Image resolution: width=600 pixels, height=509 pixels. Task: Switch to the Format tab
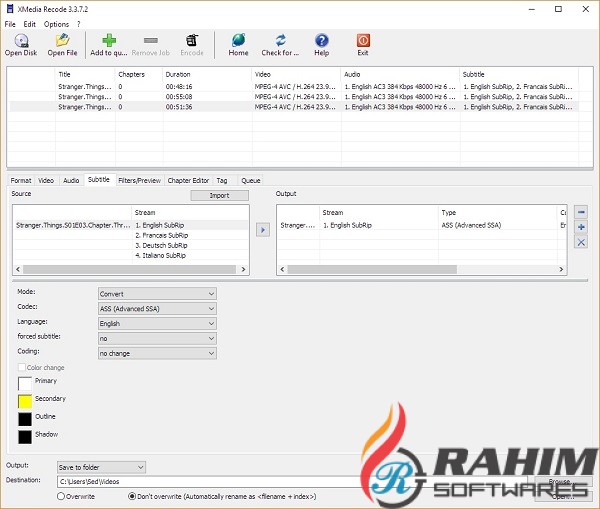(21, 180)
